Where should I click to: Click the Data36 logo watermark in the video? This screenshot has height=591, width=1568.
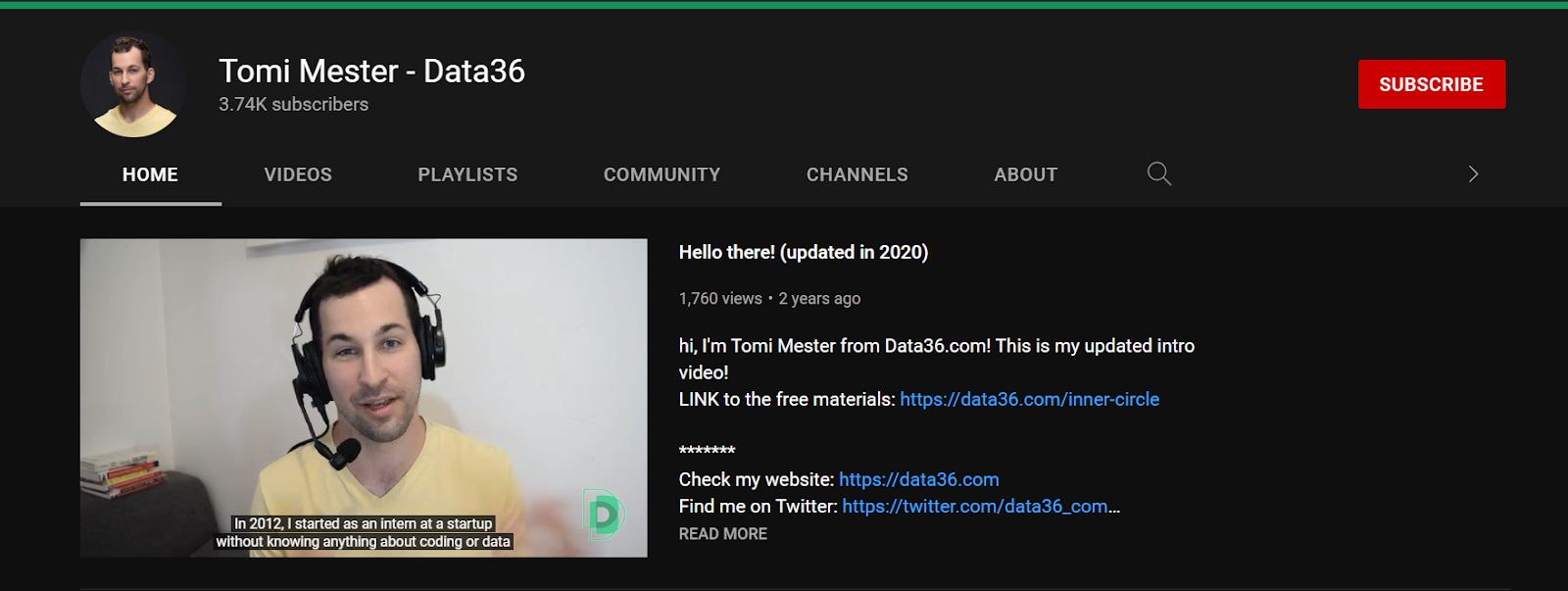604,515
